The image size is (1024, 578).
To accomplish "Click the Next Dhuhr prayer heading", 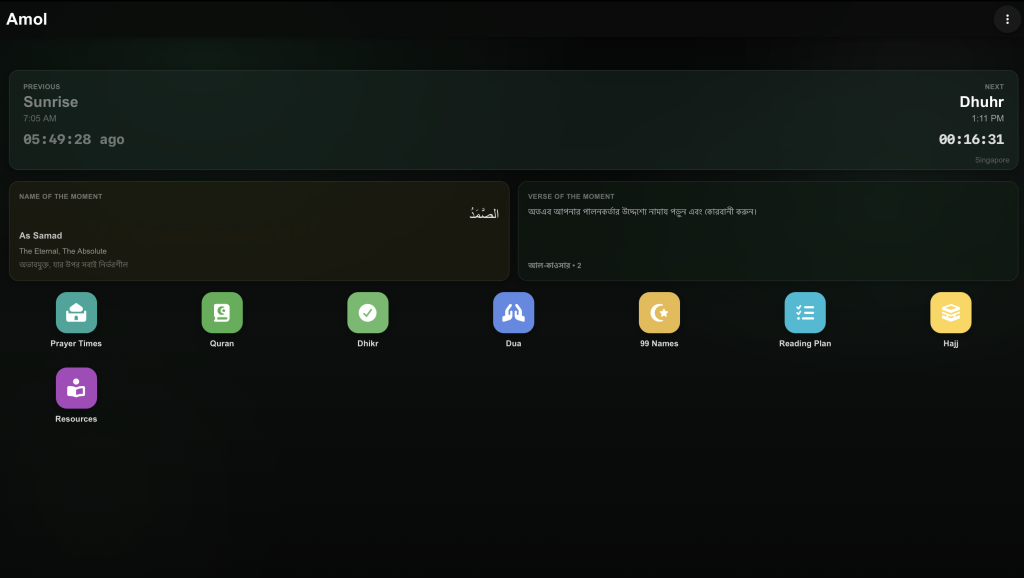I will pos(982,102).
